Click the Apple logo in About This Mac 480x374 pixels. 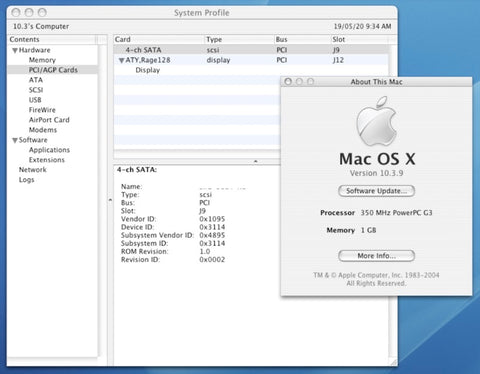[x=377, y=121]
